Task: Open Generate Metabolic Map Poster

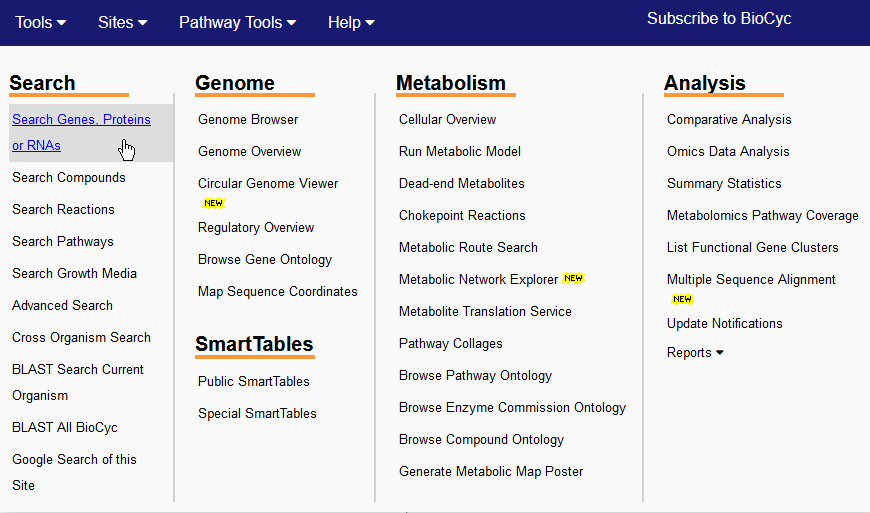Action: [491, 471]
